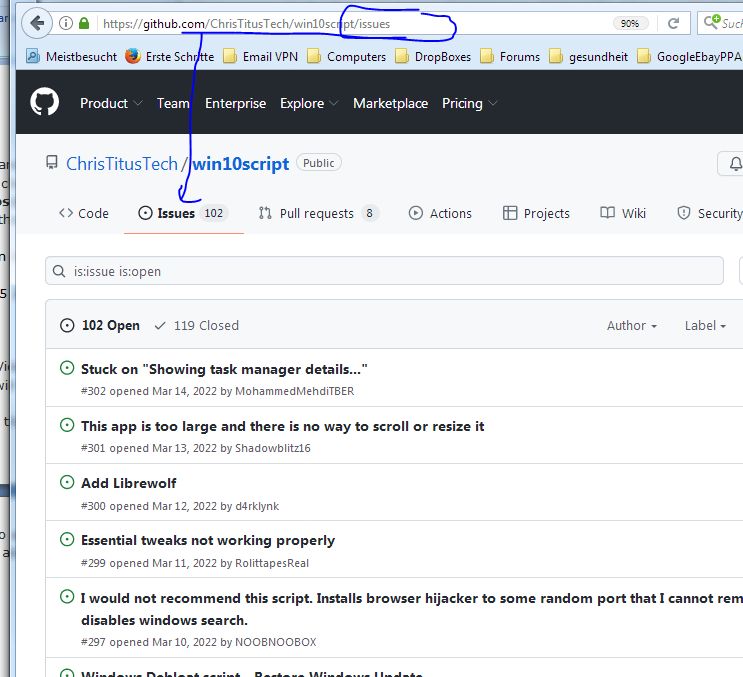The image size is (743, 677).
Task: Open the Team link in header
Action: tap(173, 103)
